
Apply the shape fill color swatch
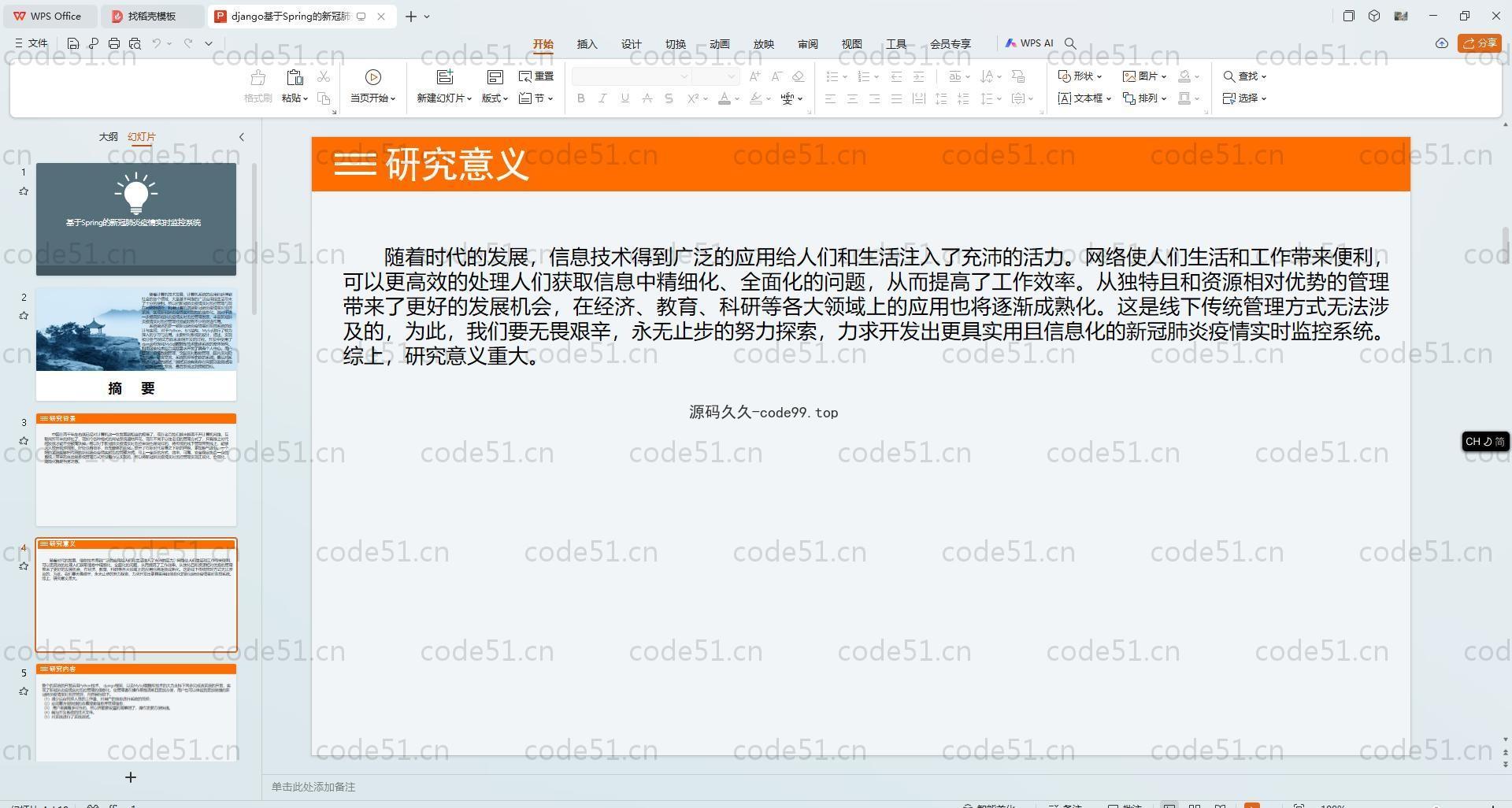coord(1184,76)
